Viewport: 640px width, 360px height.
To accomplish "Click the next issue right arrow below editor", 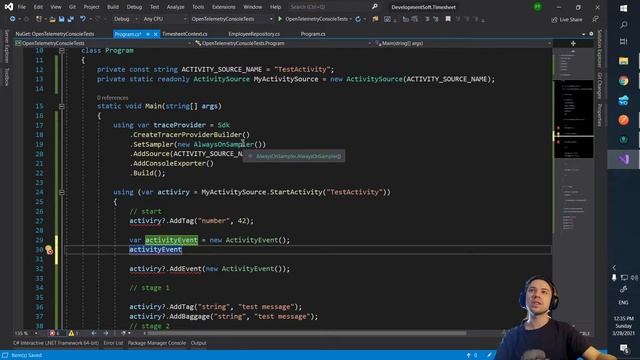I will 106,333.
